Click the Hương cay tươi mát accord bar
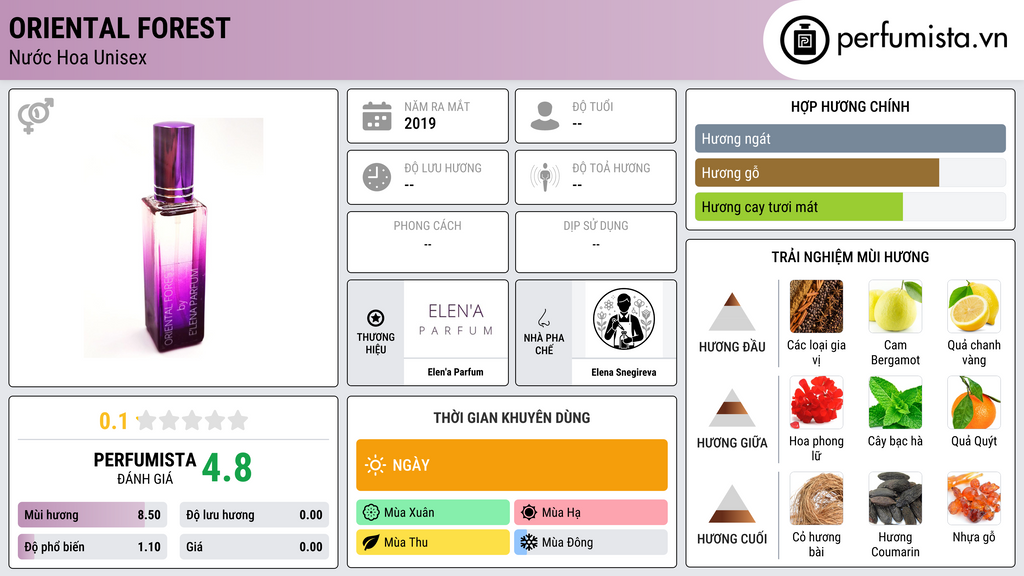The image size is (1024, 576). tap(850, 206)
